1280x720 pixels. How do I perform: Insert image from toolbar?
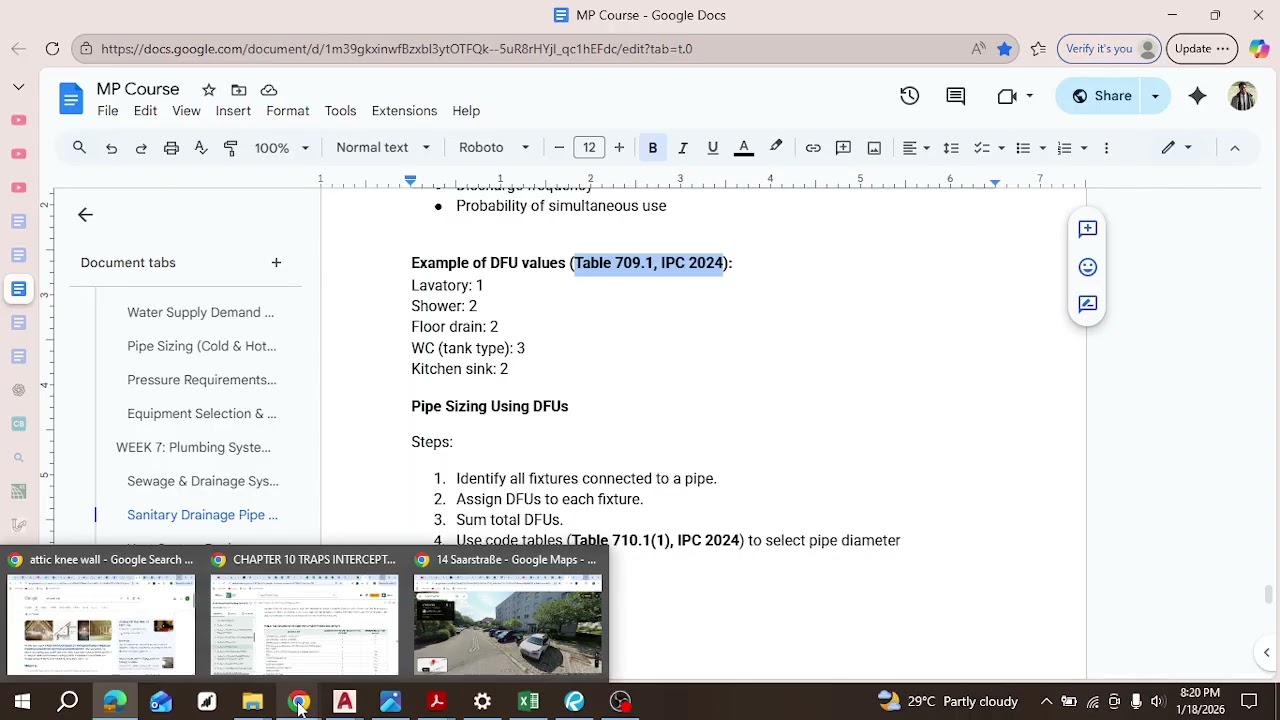(x=874, y=148)
